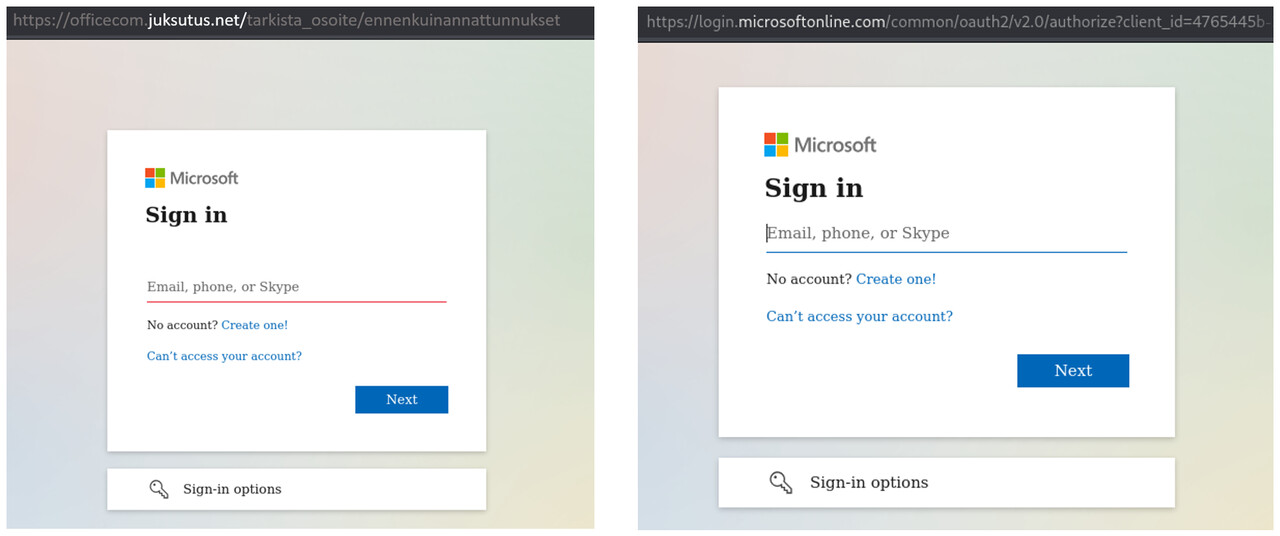This screenshot has width=1280, height=536.
Task: Click the key icon on the left page
Action: pyautogui.click(x=158, y=489)
